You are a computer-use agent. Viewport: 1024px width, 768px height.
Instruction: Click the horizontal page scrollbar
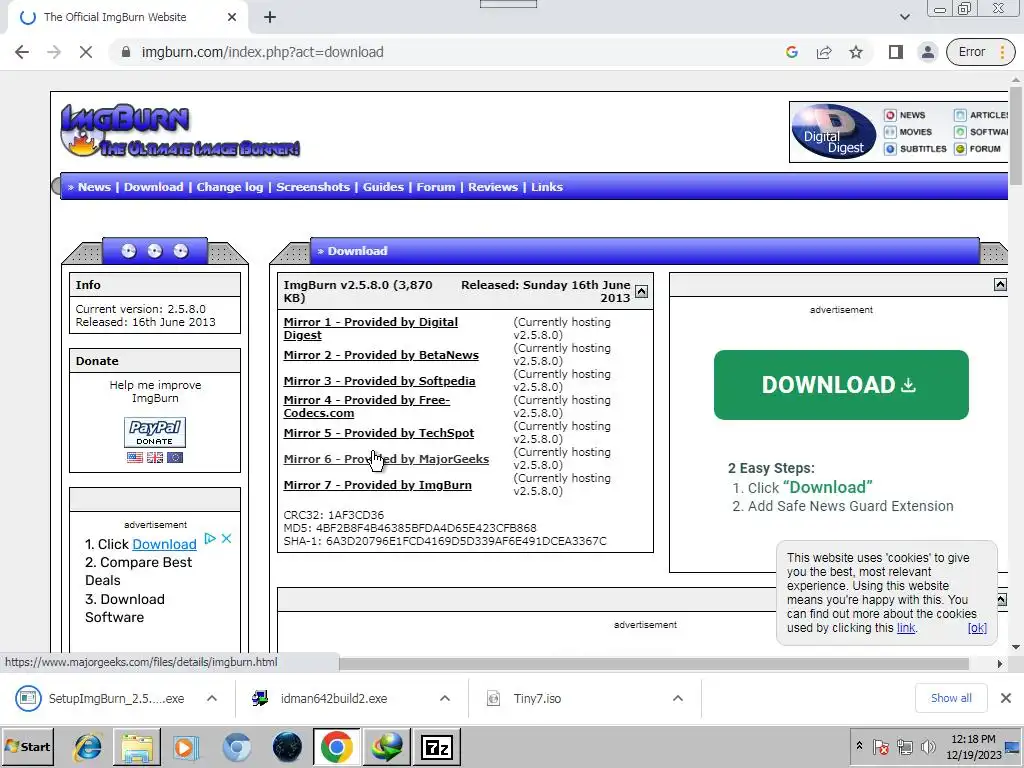pos(654,664)
